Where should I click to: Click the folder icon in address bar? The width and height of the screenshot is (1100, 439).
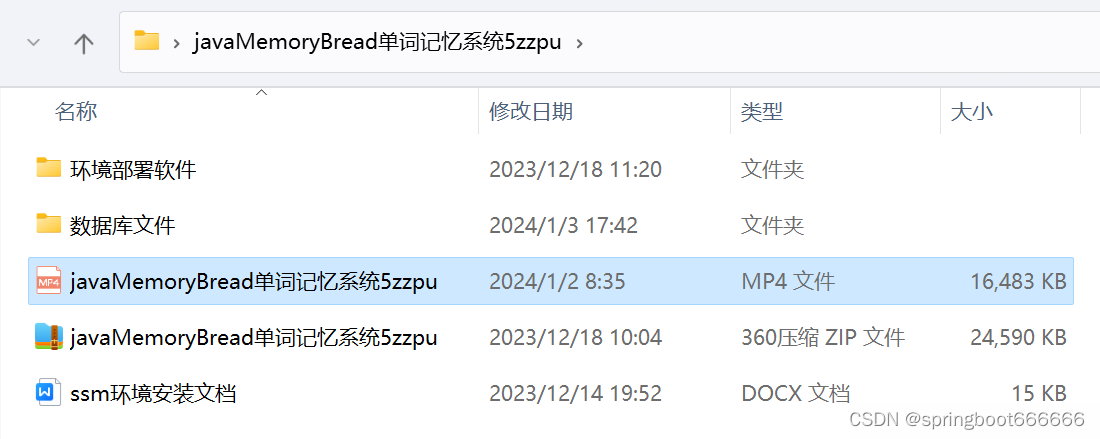pyautogui.click(x=147, y=41)
